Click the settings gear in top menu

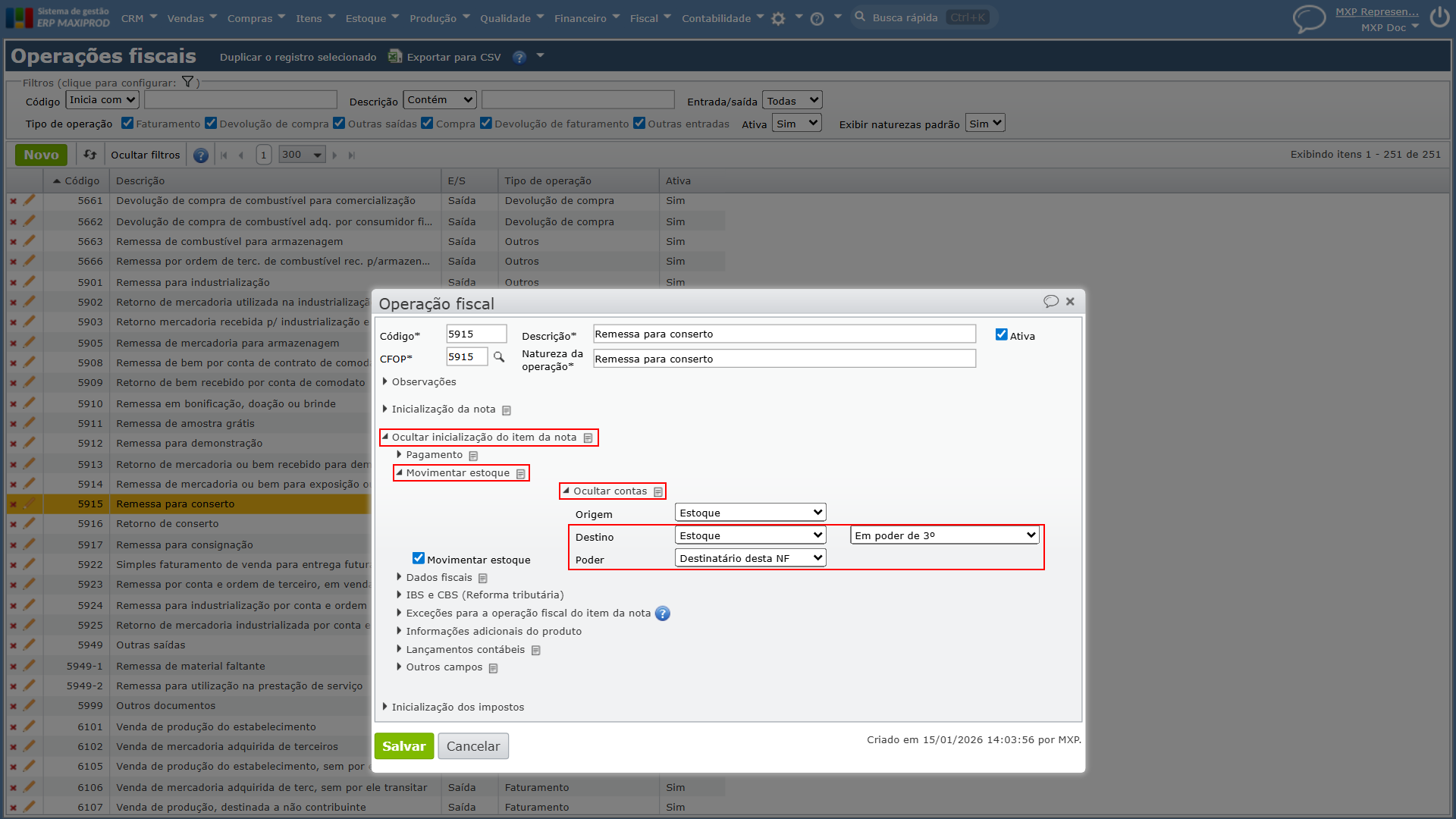pyautogui.click(x=778, y=18)
